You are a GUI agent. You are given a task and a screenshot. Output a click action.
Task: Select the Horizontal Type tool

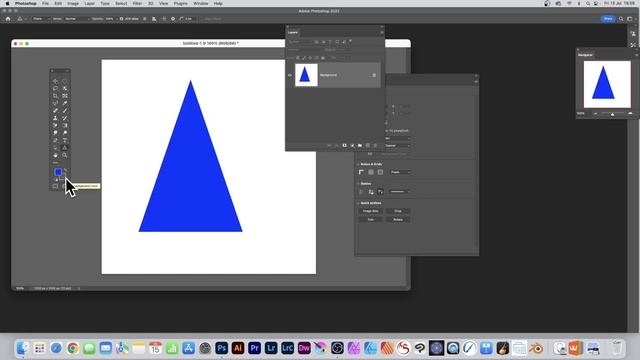64,140
